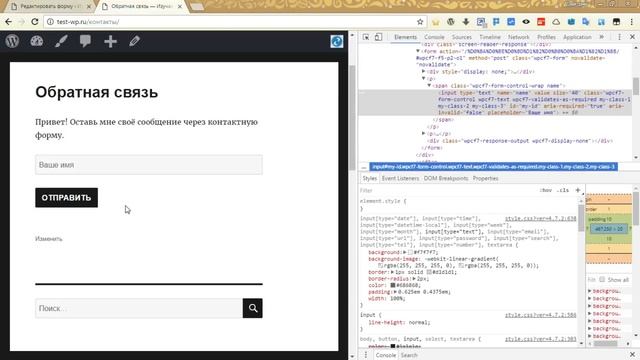Check the Show all computed styles checkbox
The width and height of the screenshot is (640, 360).
(x=602, y=280)
